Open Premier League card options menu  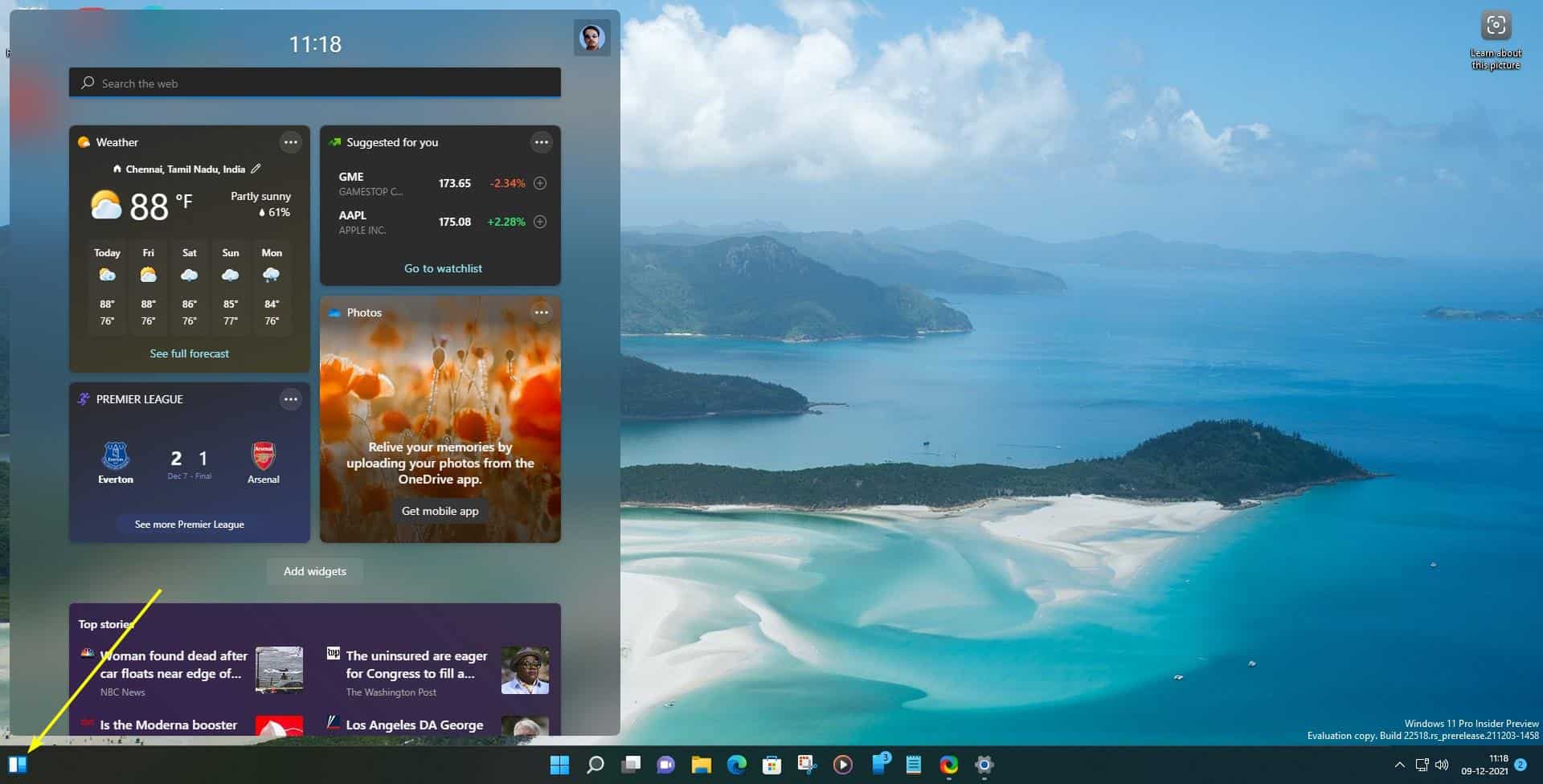tap(291, 399)
